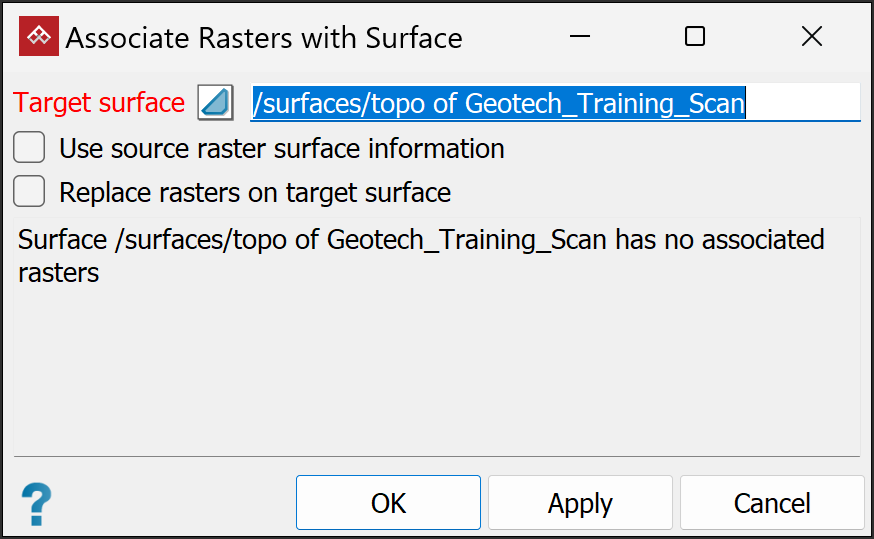The width and height of the screenshot is (874, 539).
Task: Close the dialog with the X button
Action: click(812, 38)
